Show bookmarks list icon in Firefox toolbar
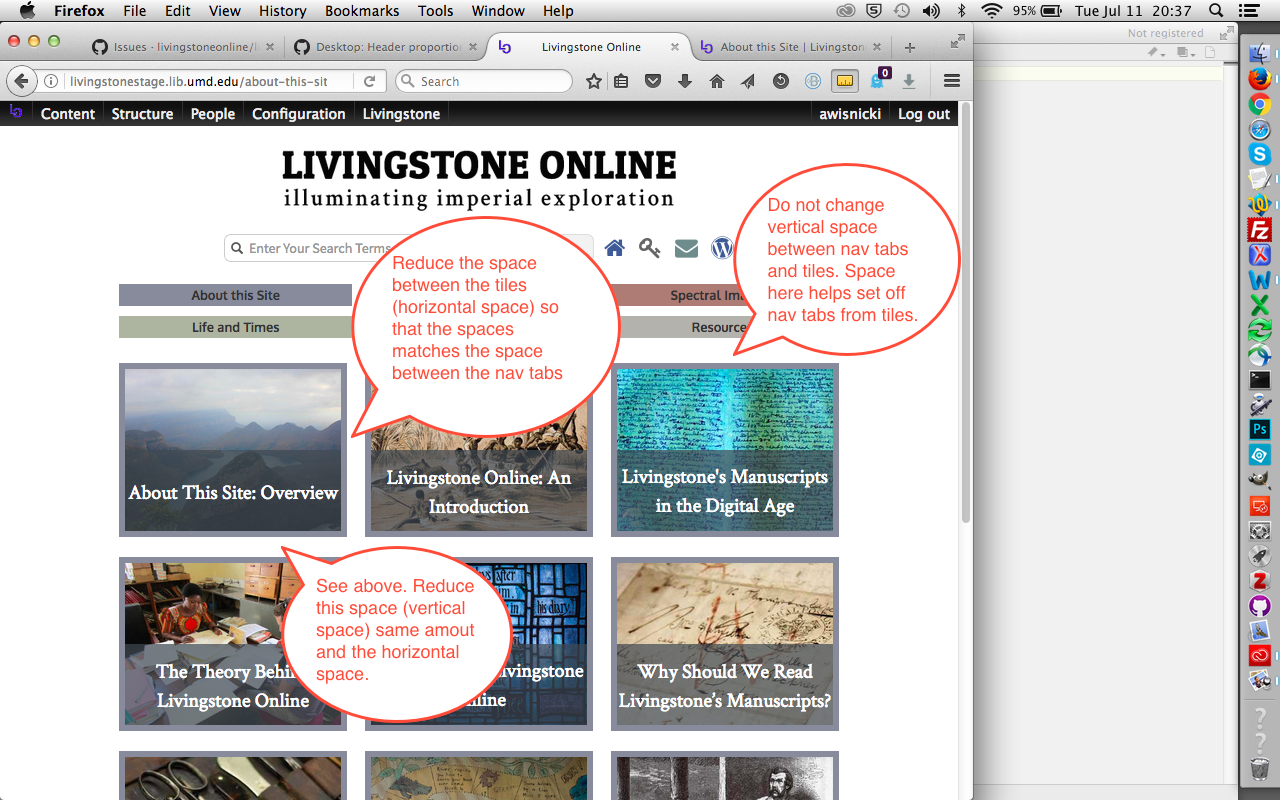The width and height of the screenshot is (1280, 800). click(x=621, y=81)
